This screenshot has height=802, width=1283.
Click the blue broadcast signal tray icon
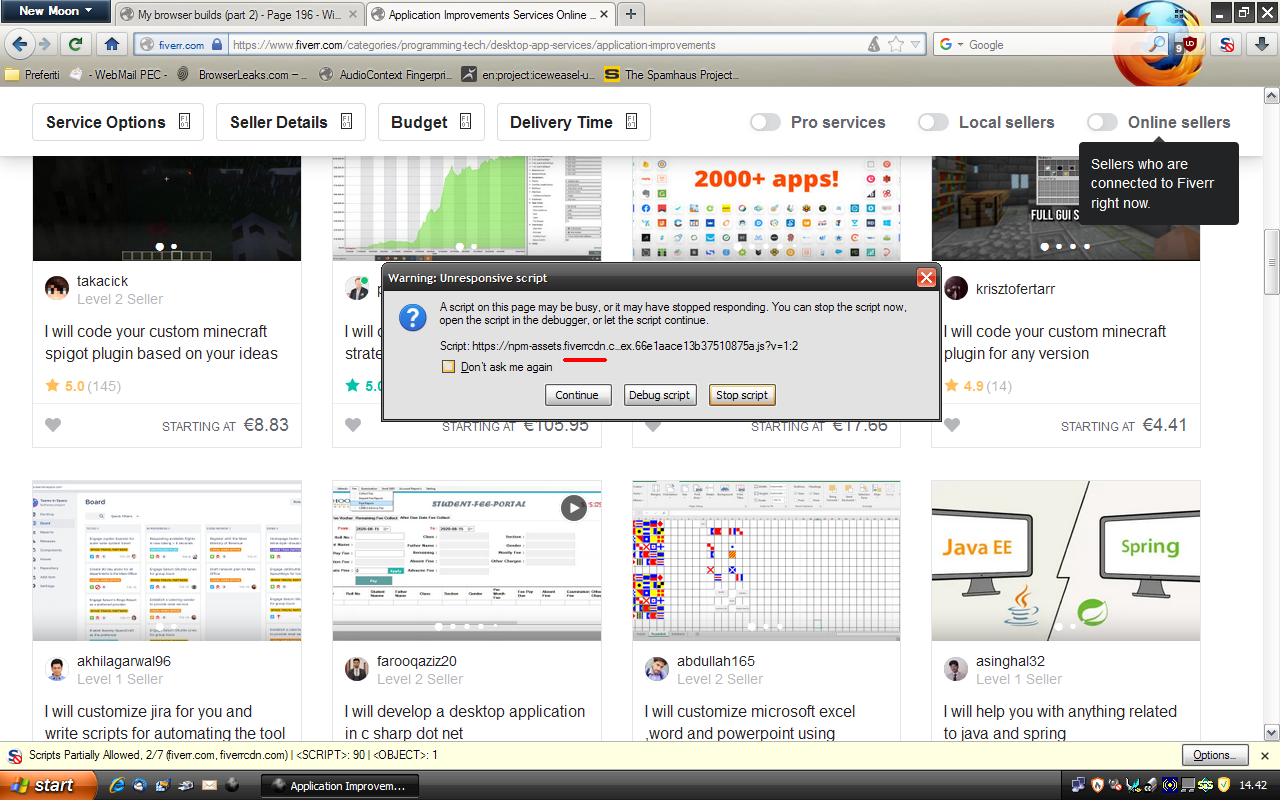1169,785
